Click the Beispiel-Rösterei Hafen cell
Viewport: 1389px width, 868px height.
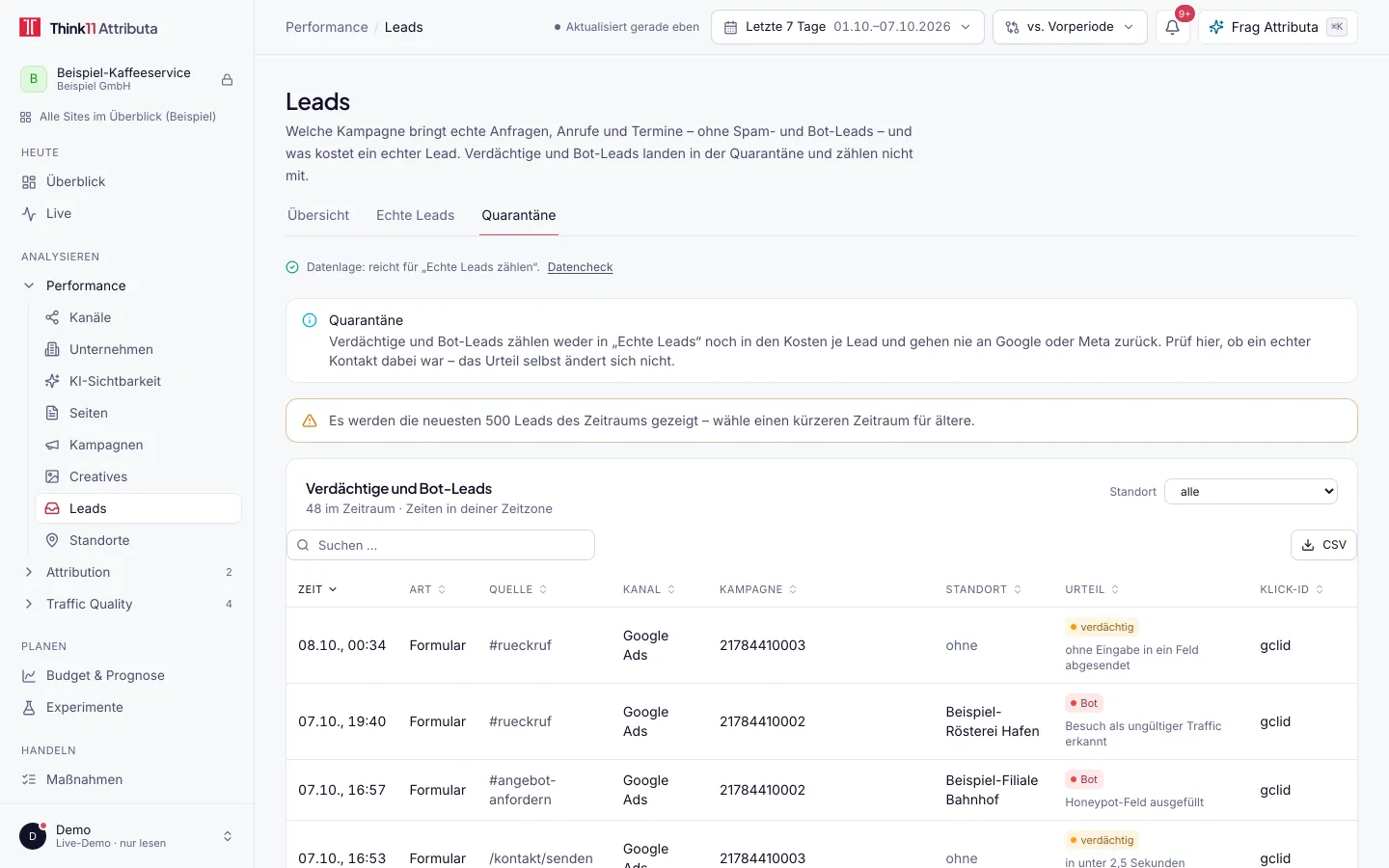point(993,721)
